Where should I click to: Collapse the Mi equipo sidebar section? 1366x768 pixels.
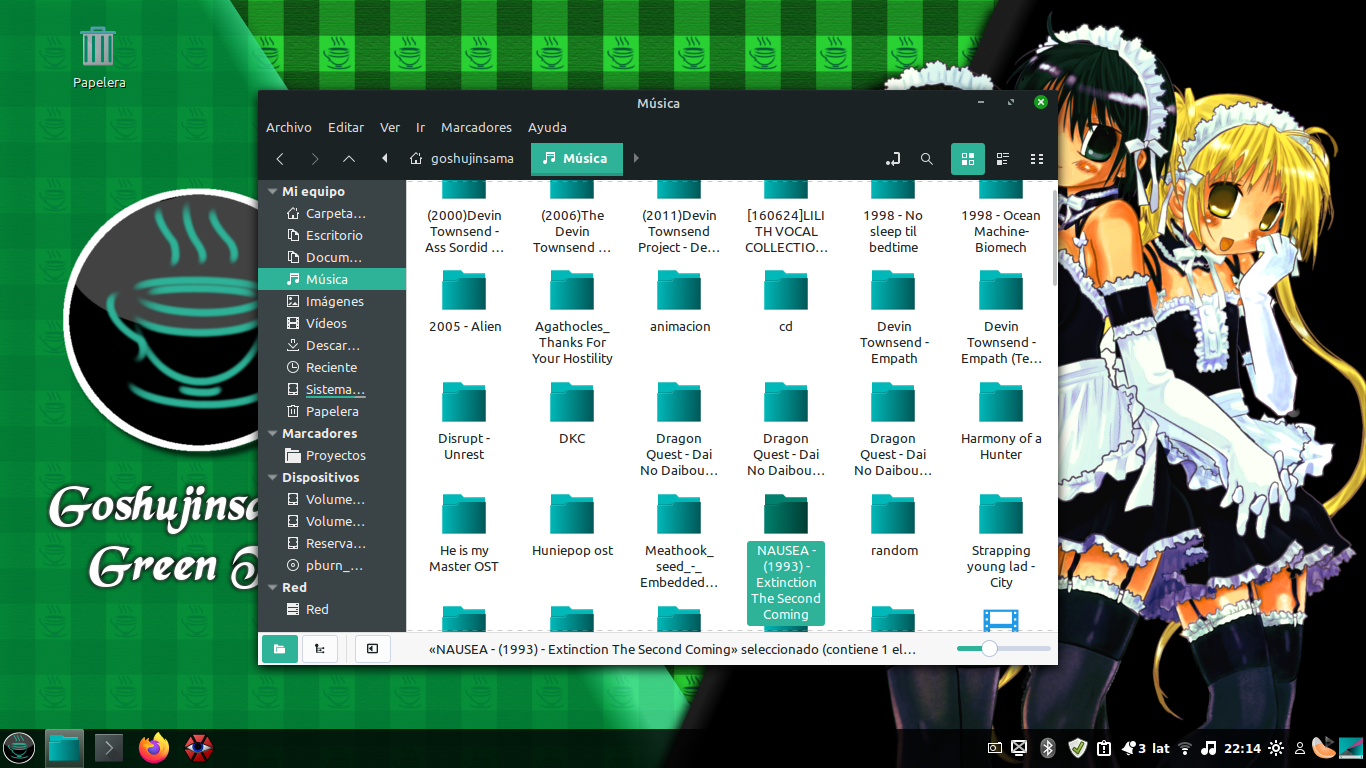[270, 191]
